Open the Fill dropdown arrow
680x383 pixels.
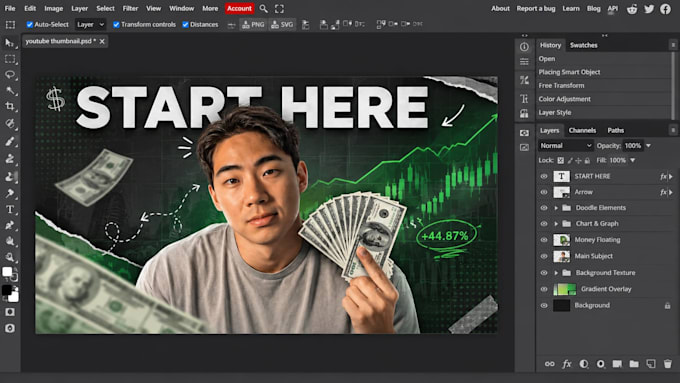point(633,160)
